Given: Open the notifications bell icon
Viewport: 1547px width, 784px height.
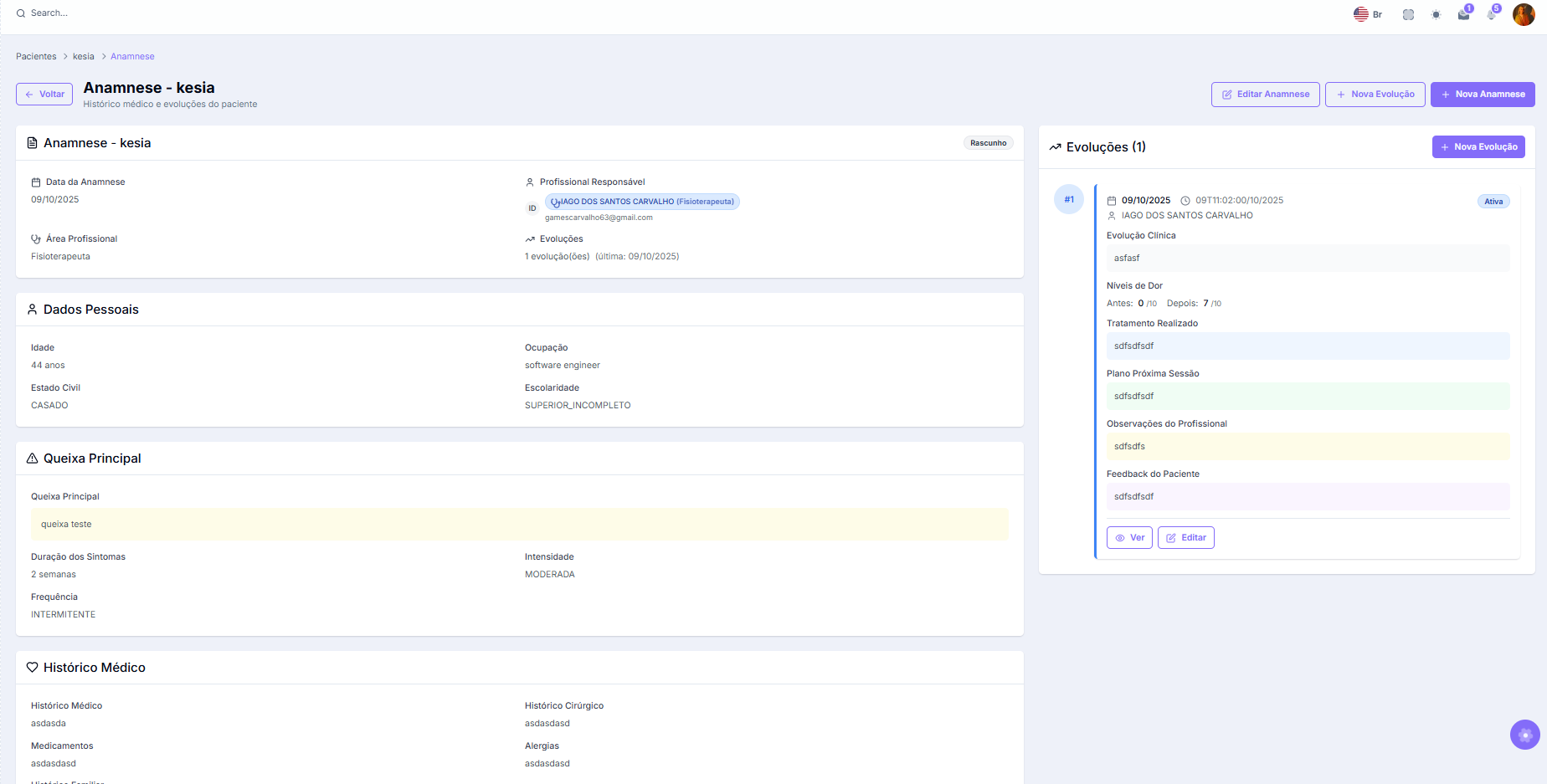Looking at the screenshot, I should click(x=1491, y=14).
